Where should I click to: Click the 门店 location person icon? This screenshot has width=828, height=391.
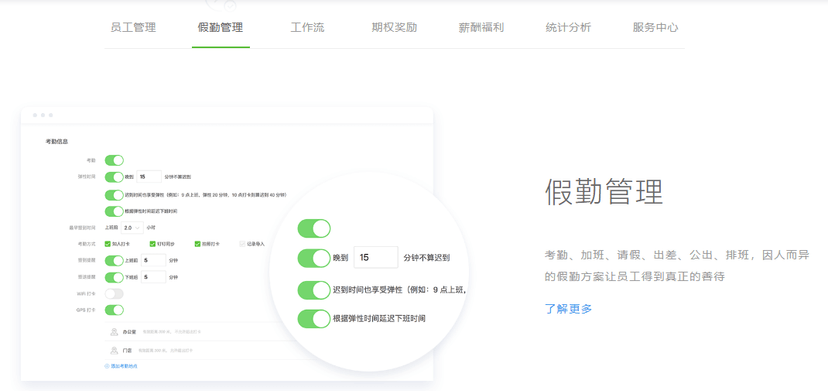[x=114, y=350]
